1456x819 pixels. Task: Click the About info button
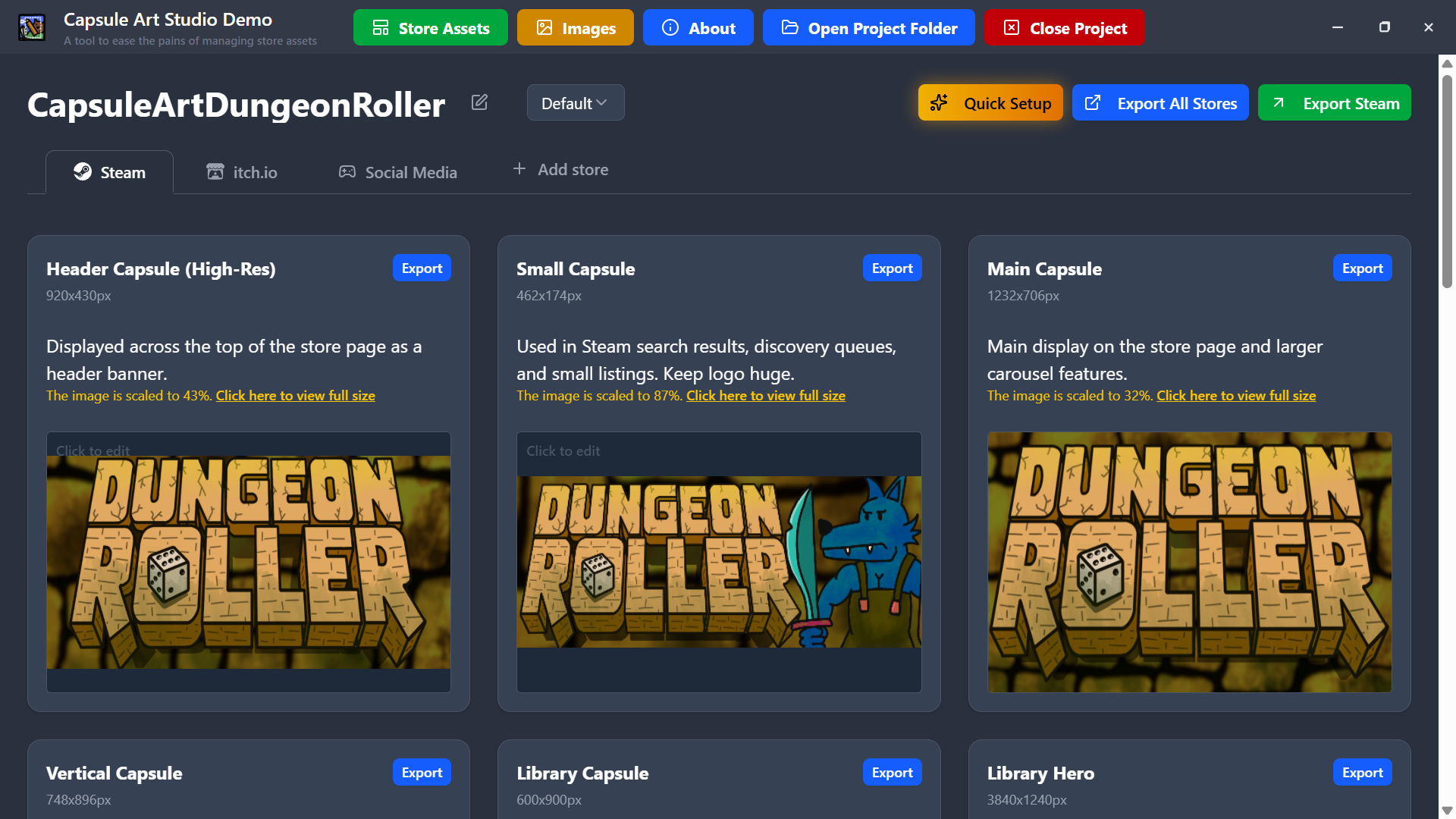pyautogui.click(x=698, y=28)
